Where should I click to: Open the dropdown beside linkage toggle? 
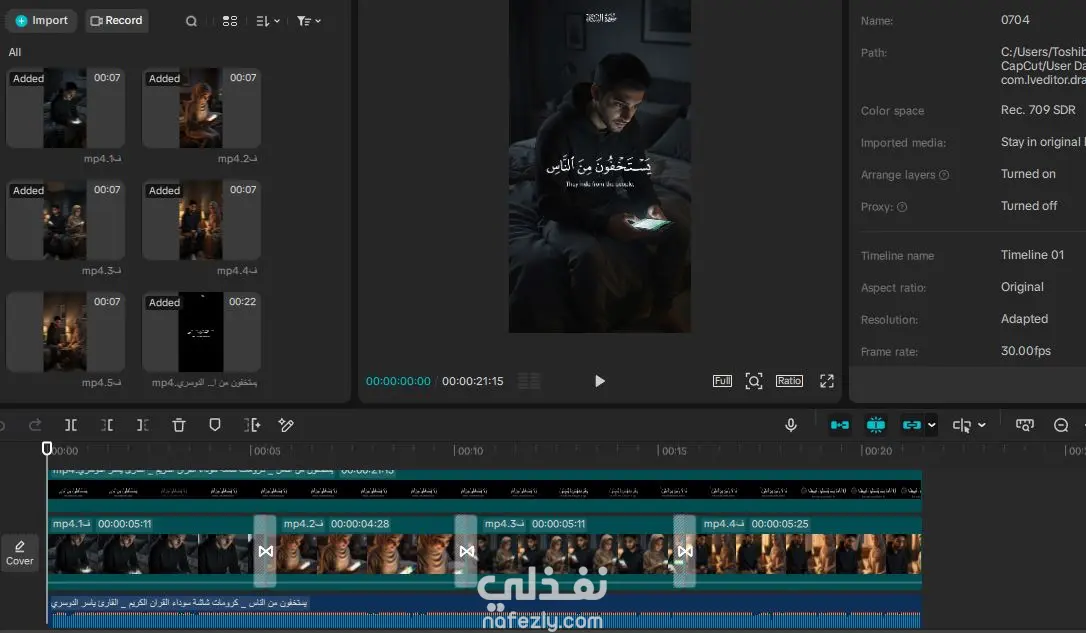(x=932, y=425)
